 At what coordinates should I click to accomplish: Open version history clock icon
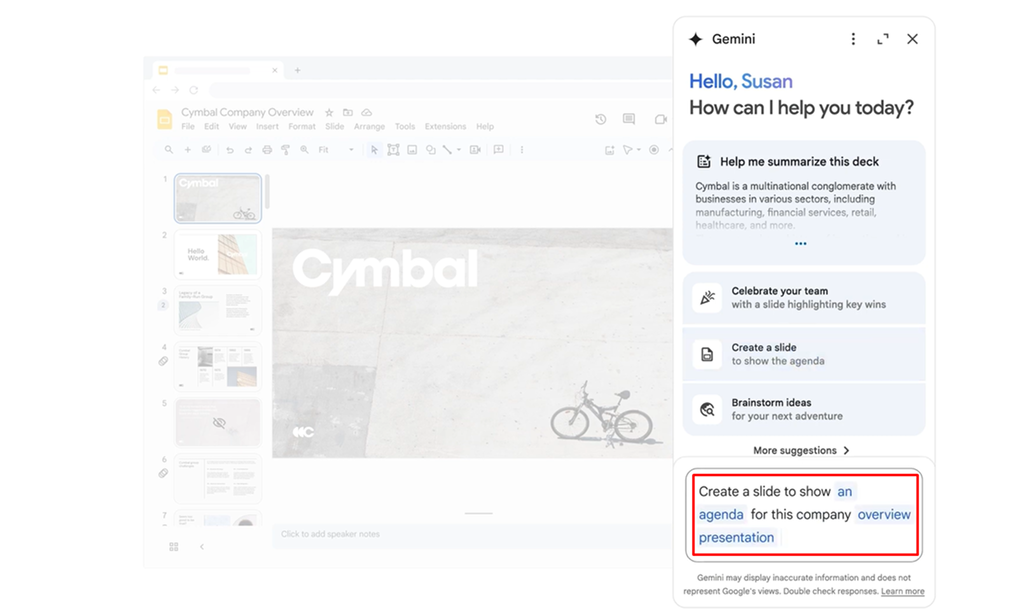tap(600, 119)
